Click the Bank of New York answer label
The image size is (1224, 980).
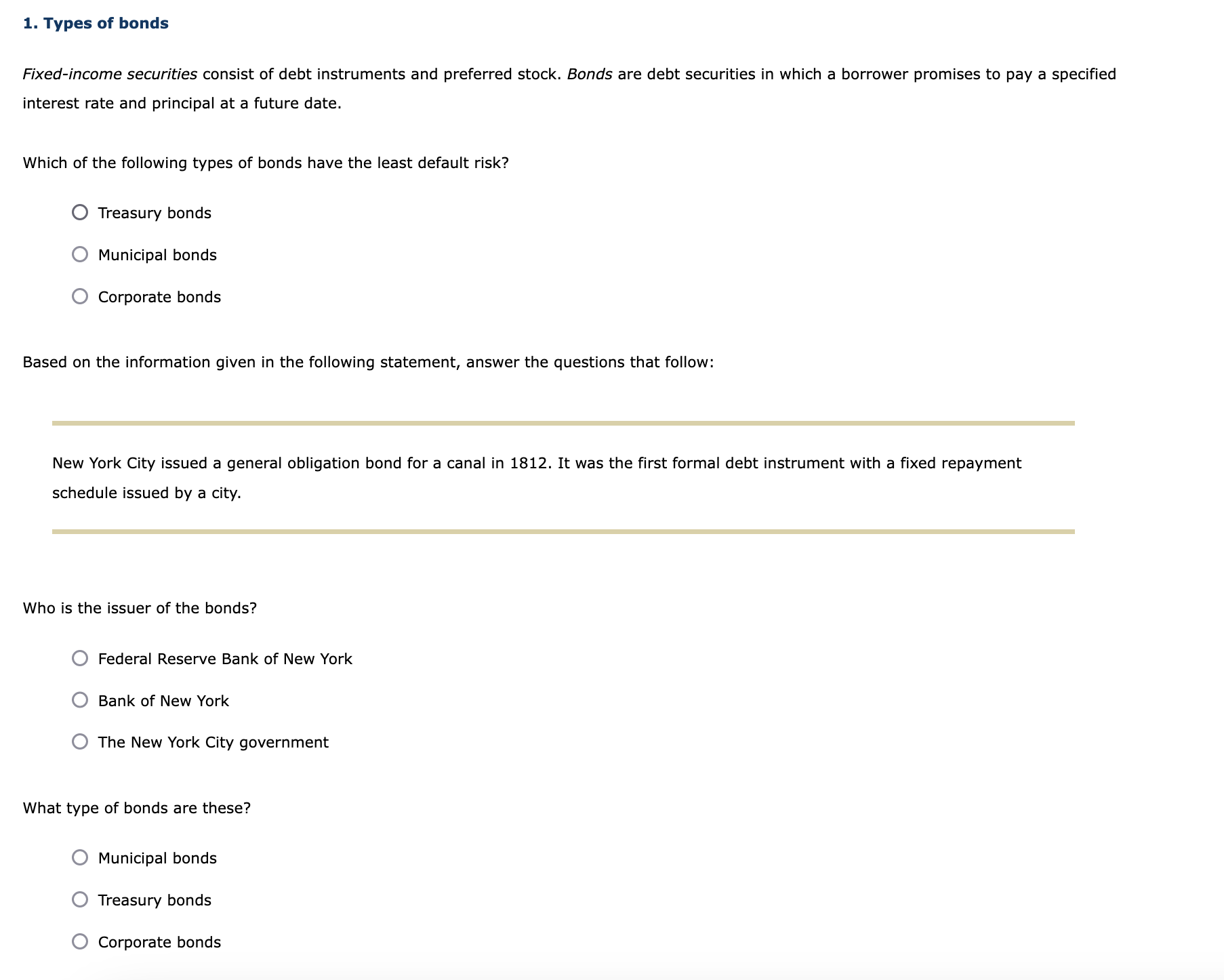pos(163,700)
